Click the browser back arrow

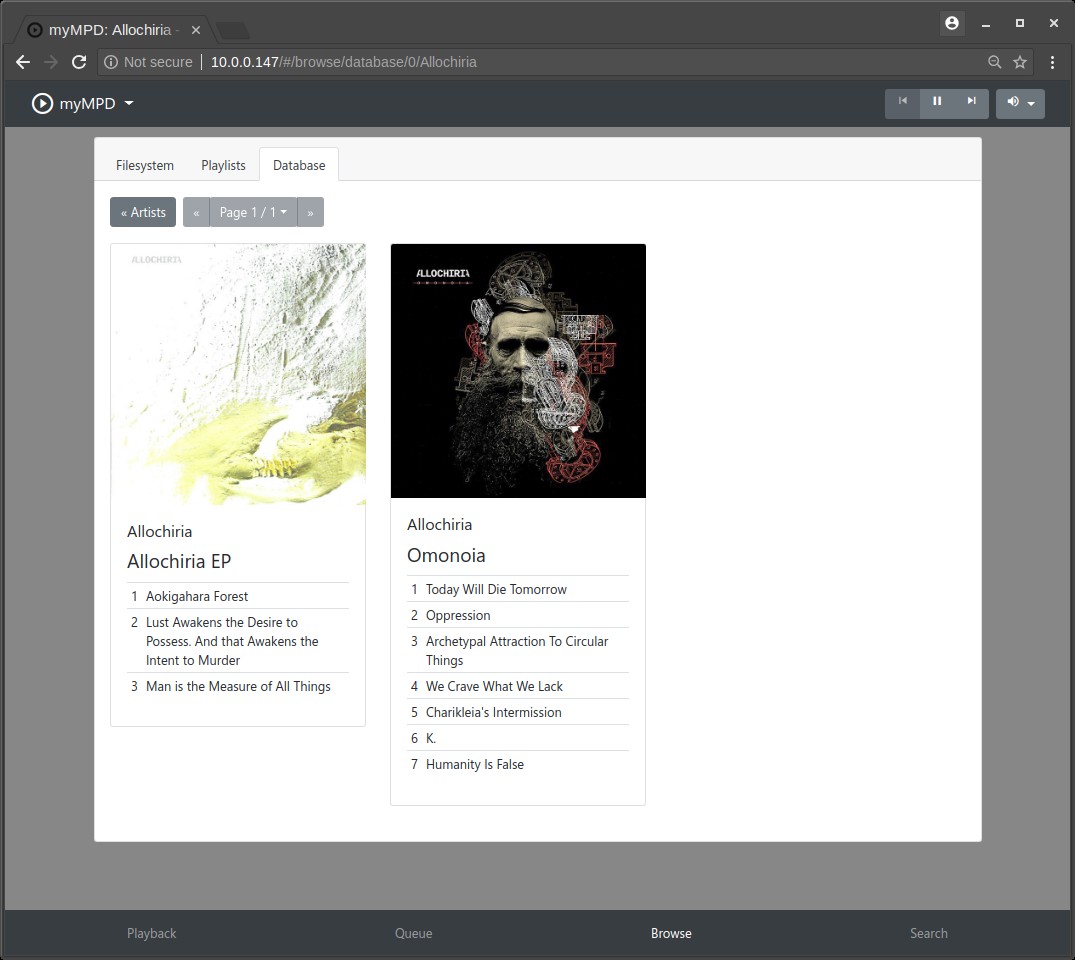click(23, 62)
